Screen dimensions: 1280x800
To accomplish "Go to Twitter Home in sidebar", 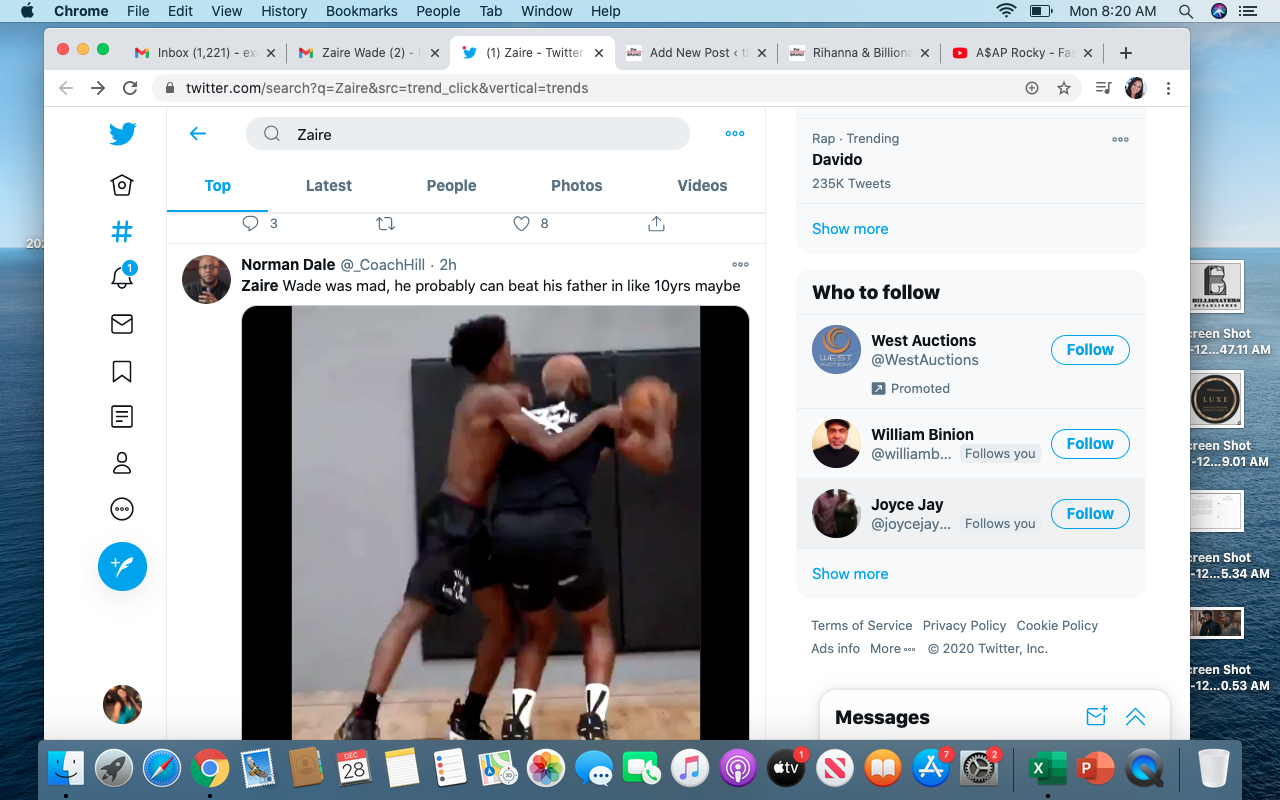I will 122,185.
